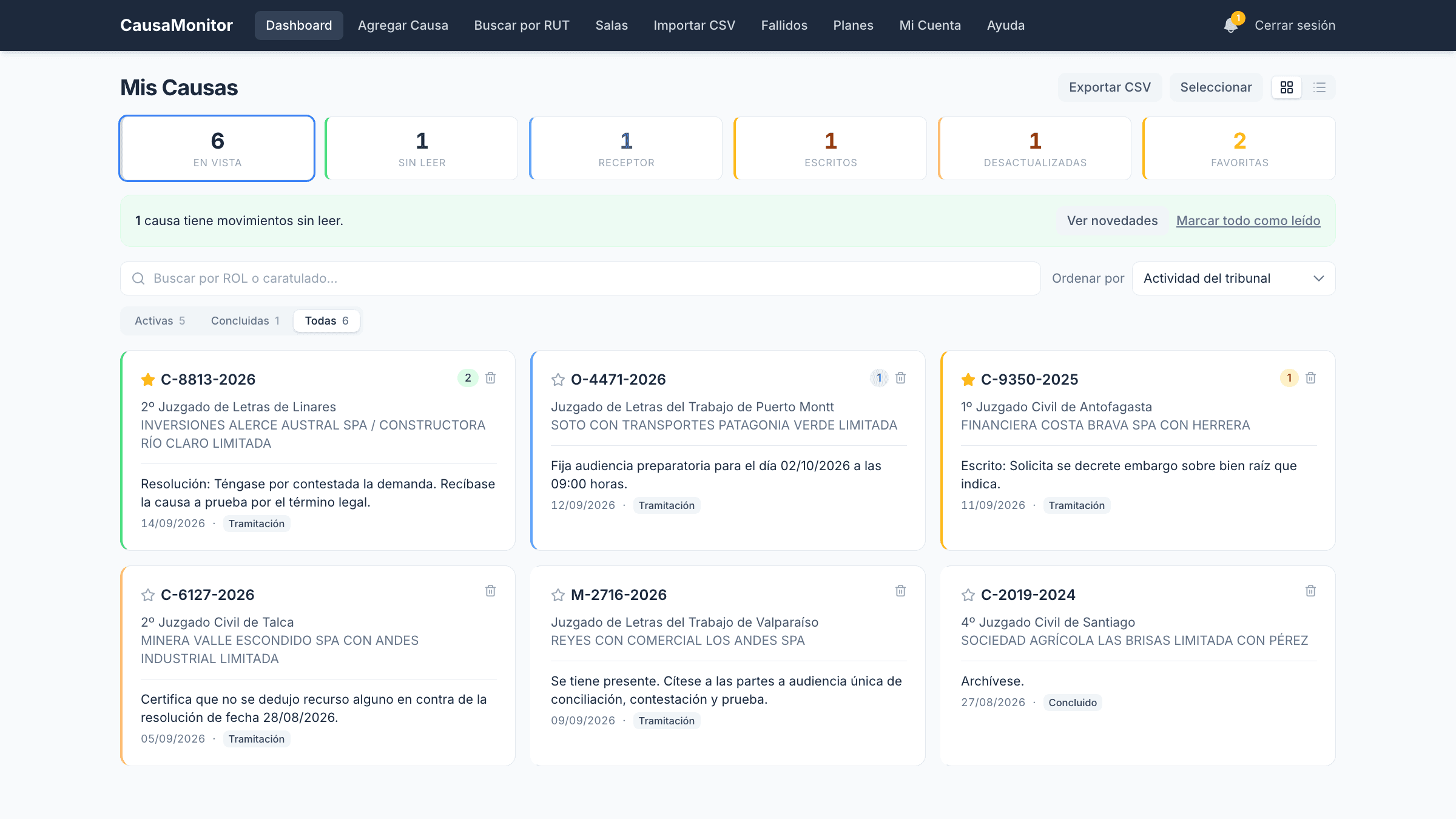Delete causa C-8813-2026 trash icon
The height and width of the screenshot is (819, 1456).
[491, 378]
